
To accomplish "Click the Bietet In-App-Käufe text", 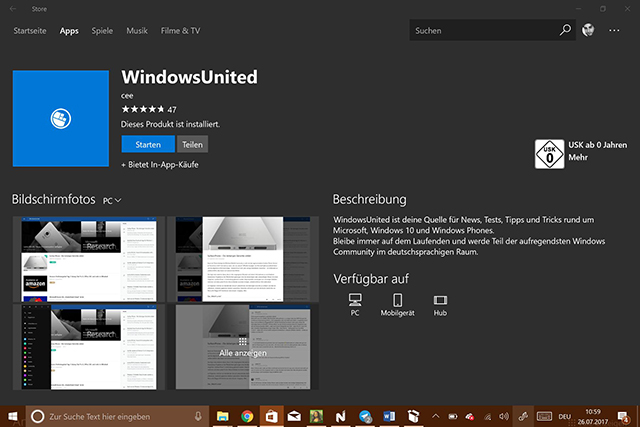I will pos(160,165).
